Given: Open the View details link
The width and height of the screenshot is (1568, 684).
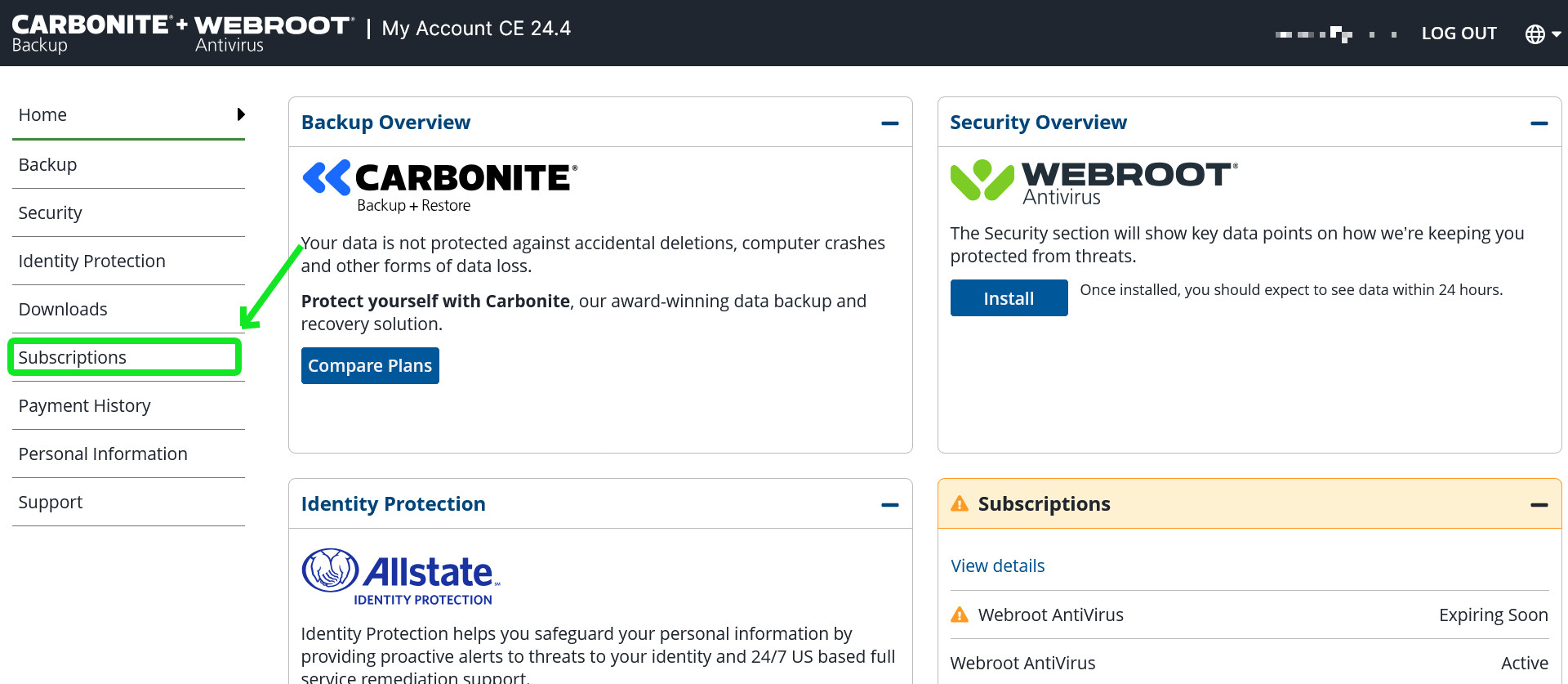Looking at the screenshot, I should coord(997,566).
